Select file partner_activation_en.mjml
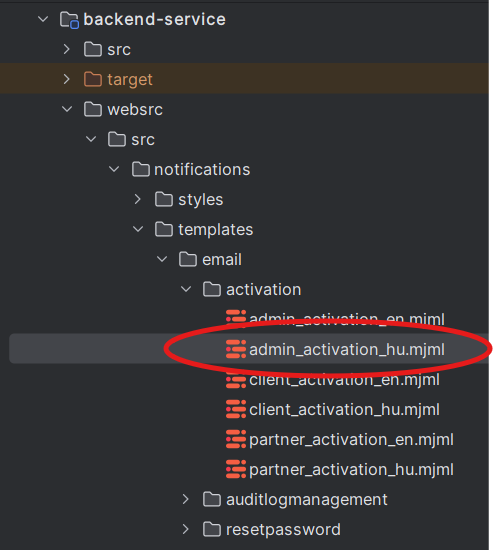494x550 pixels. click(351, 440)
